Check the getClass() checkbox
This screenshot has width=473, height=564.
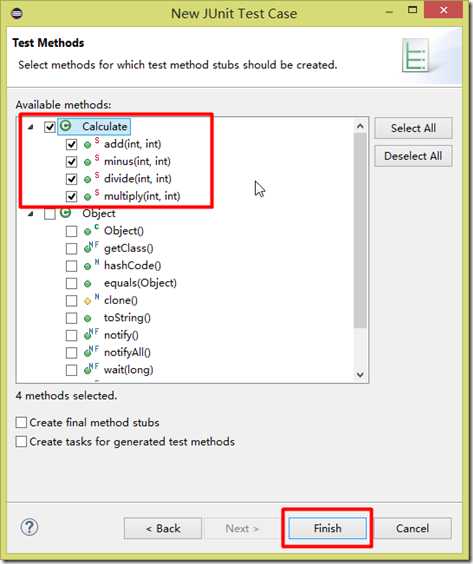click(71, 249)
